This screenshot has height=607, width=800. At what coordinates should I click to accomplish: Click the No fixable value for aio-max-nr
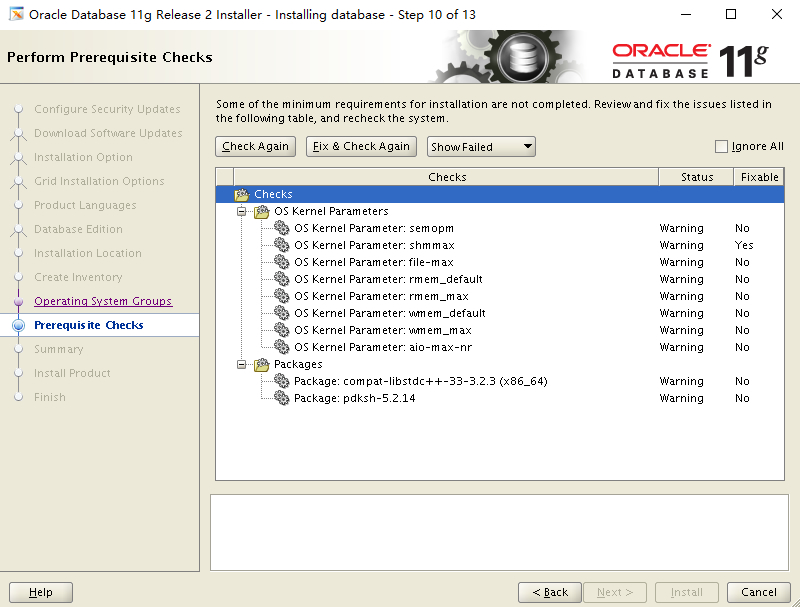(742, 347)
